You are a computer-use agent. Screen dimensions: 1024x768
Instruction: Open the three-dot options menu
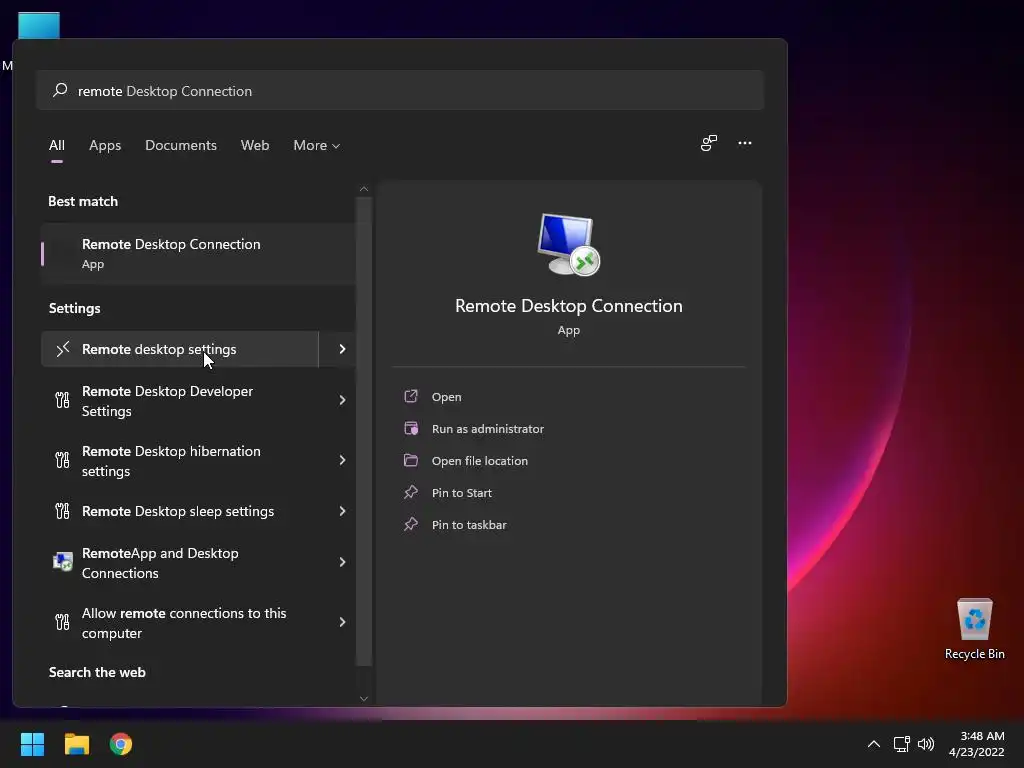click(x=744, y=143)
